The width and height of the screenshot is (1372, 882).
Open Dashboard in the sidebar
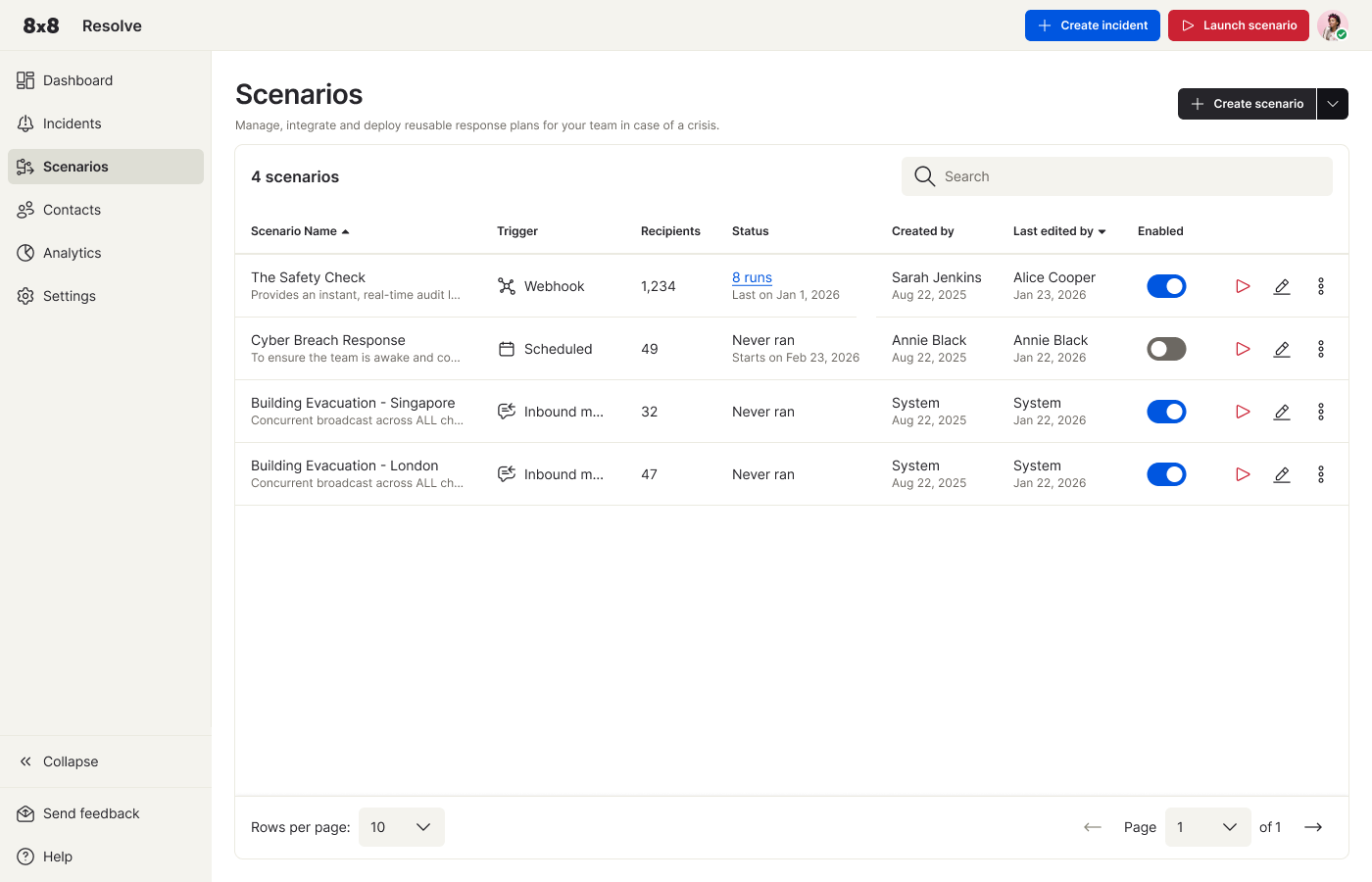106,80
